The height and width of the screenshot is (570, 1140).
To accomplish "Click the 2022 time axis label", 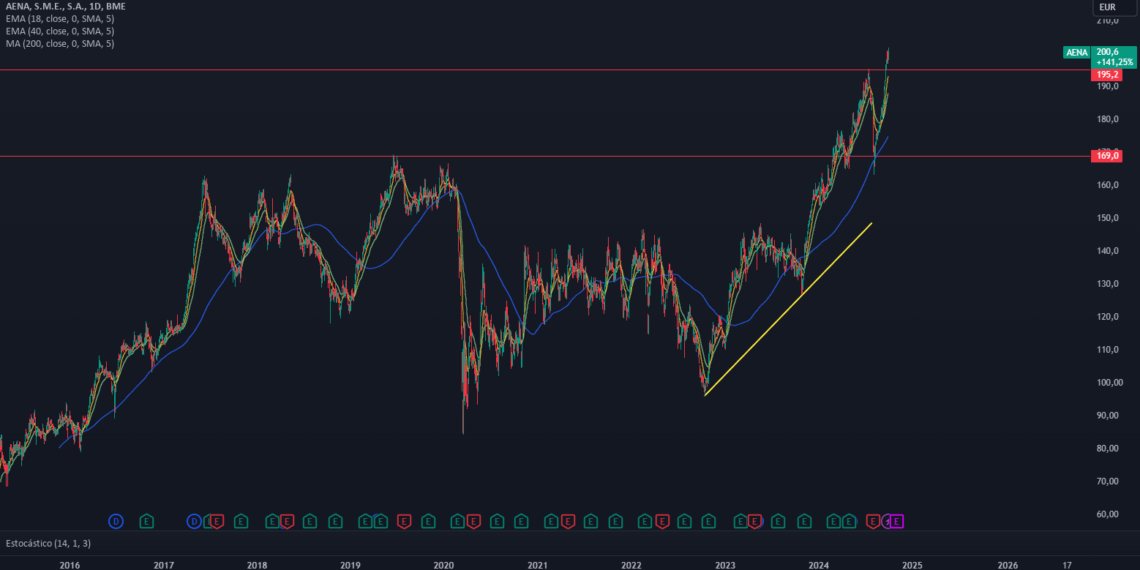I will coord(631,564).
